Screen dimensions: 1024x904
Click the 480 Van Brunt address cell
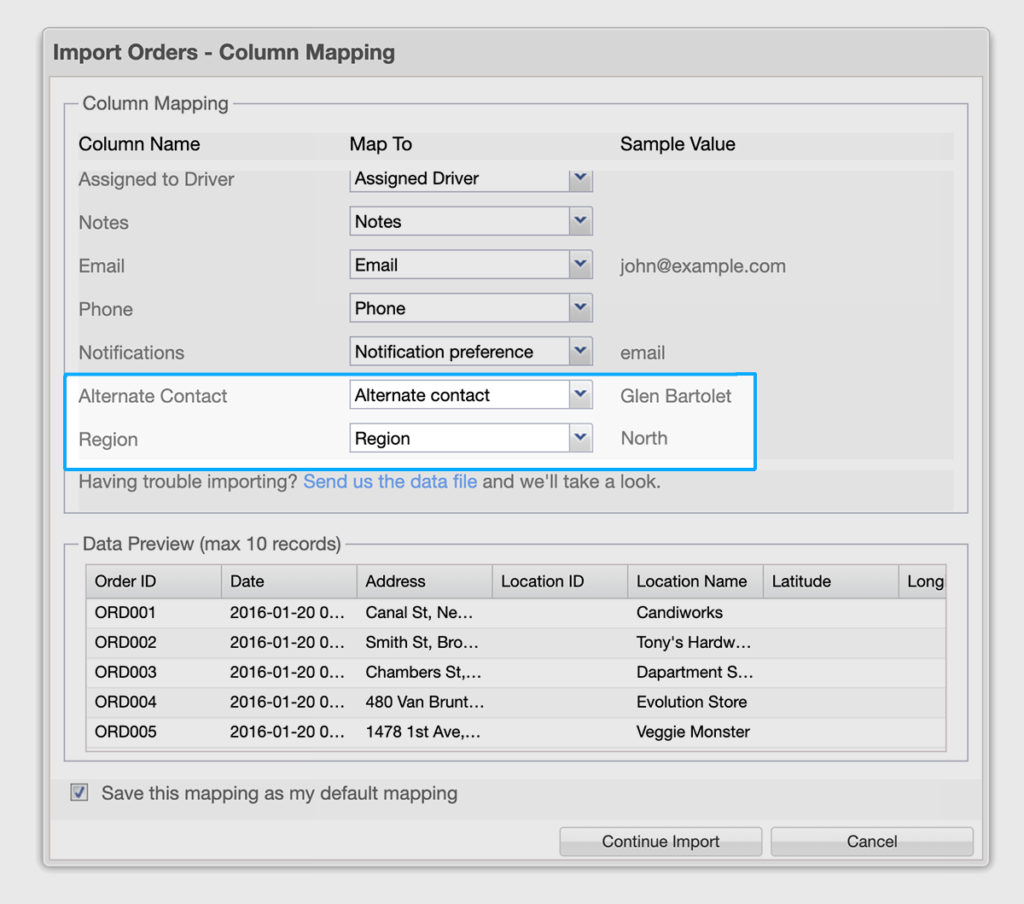[424, 702]
